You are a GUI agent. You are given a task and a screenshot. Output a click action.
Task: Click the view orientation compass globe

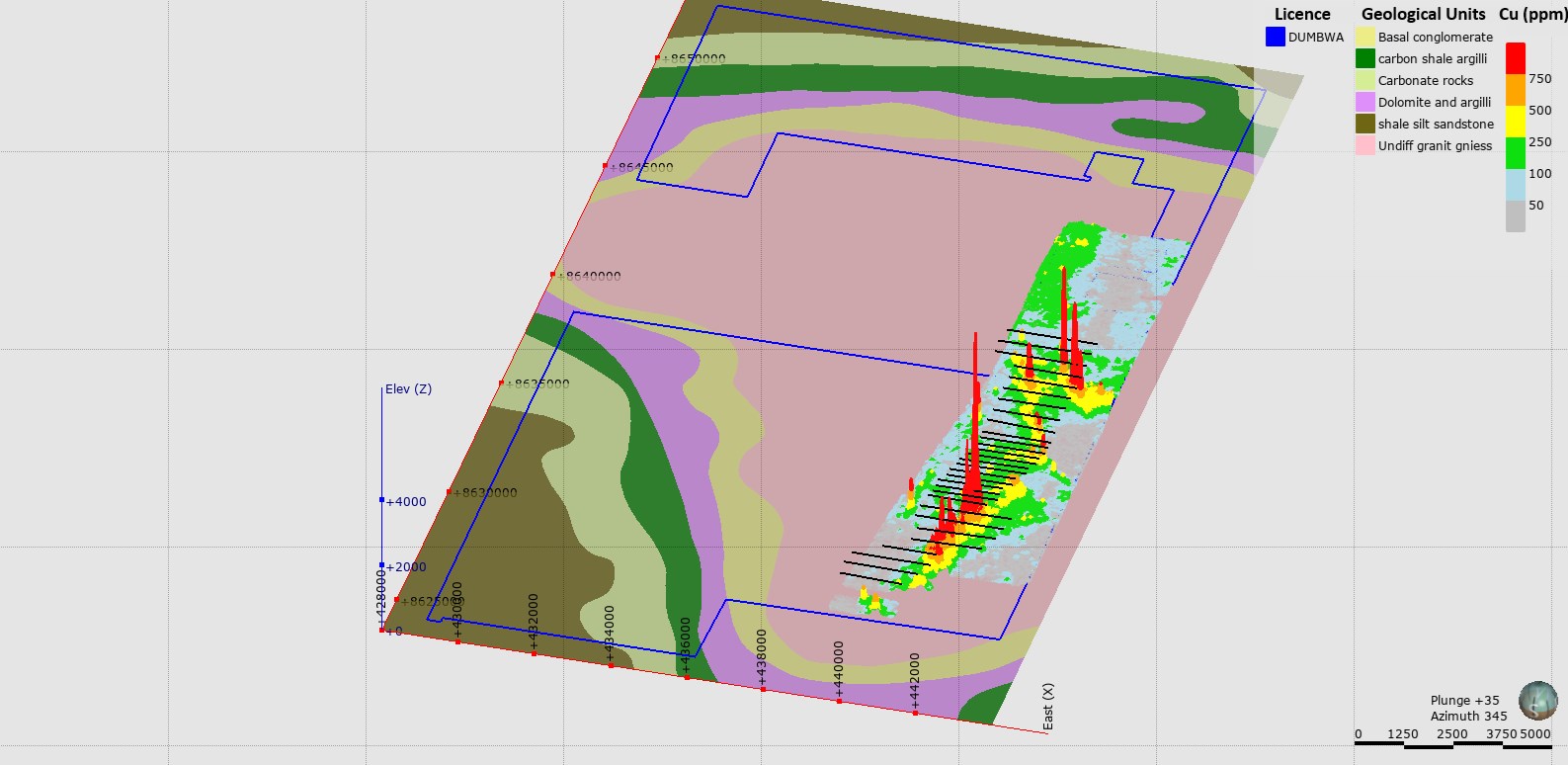tap(1537, 700)
